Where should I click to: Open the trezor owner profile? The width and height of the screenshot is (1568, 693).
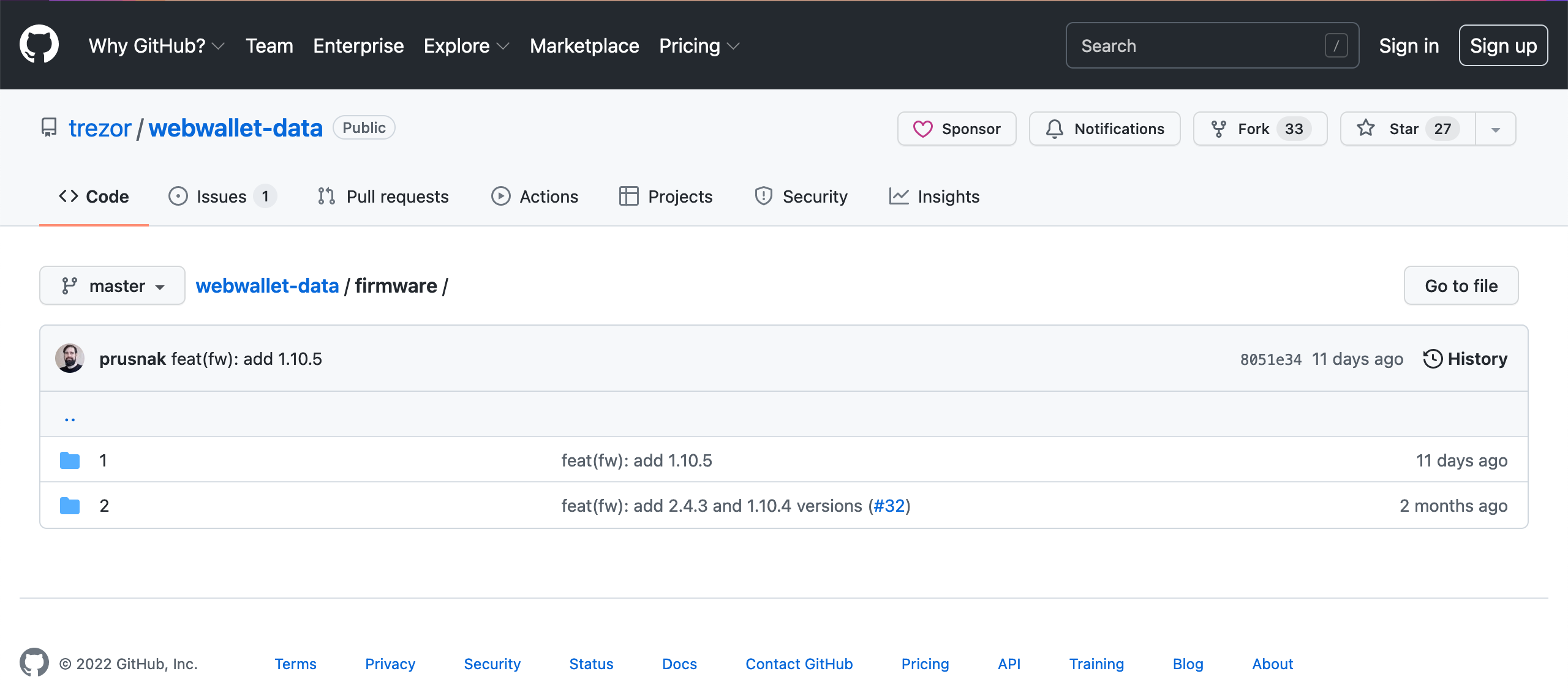[100, 128]
